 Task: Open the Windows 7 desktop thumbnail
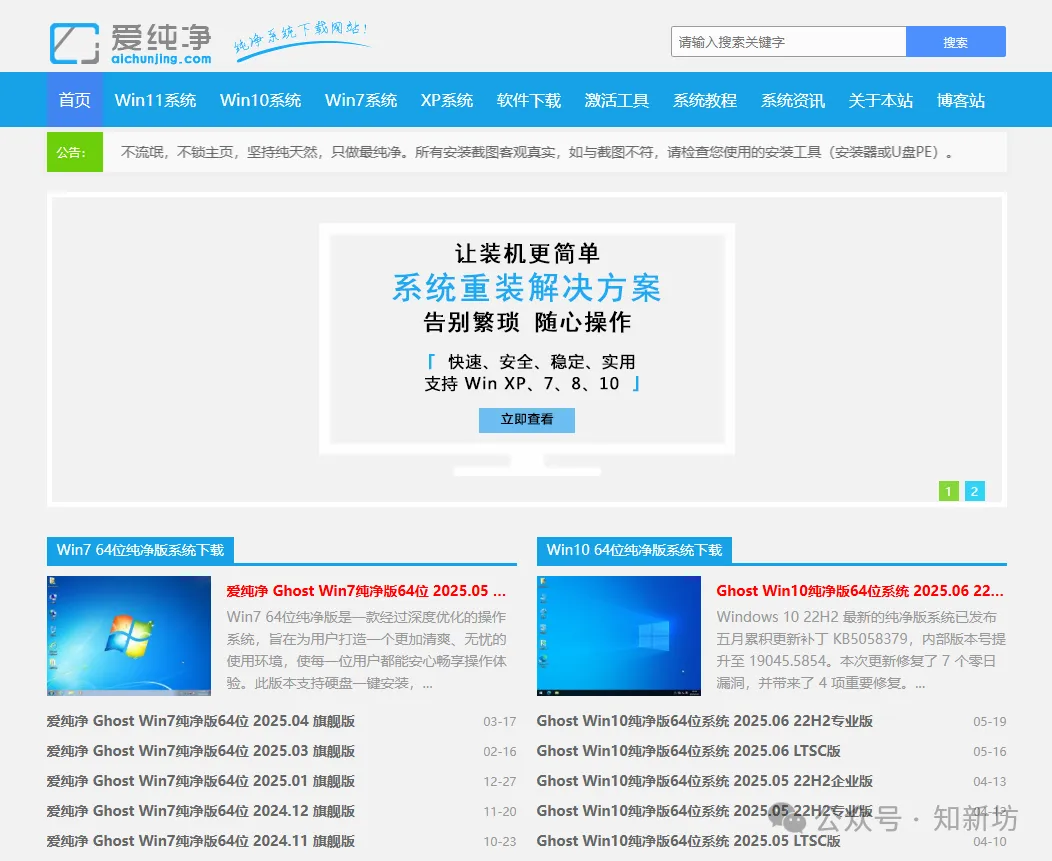point(129,635)
